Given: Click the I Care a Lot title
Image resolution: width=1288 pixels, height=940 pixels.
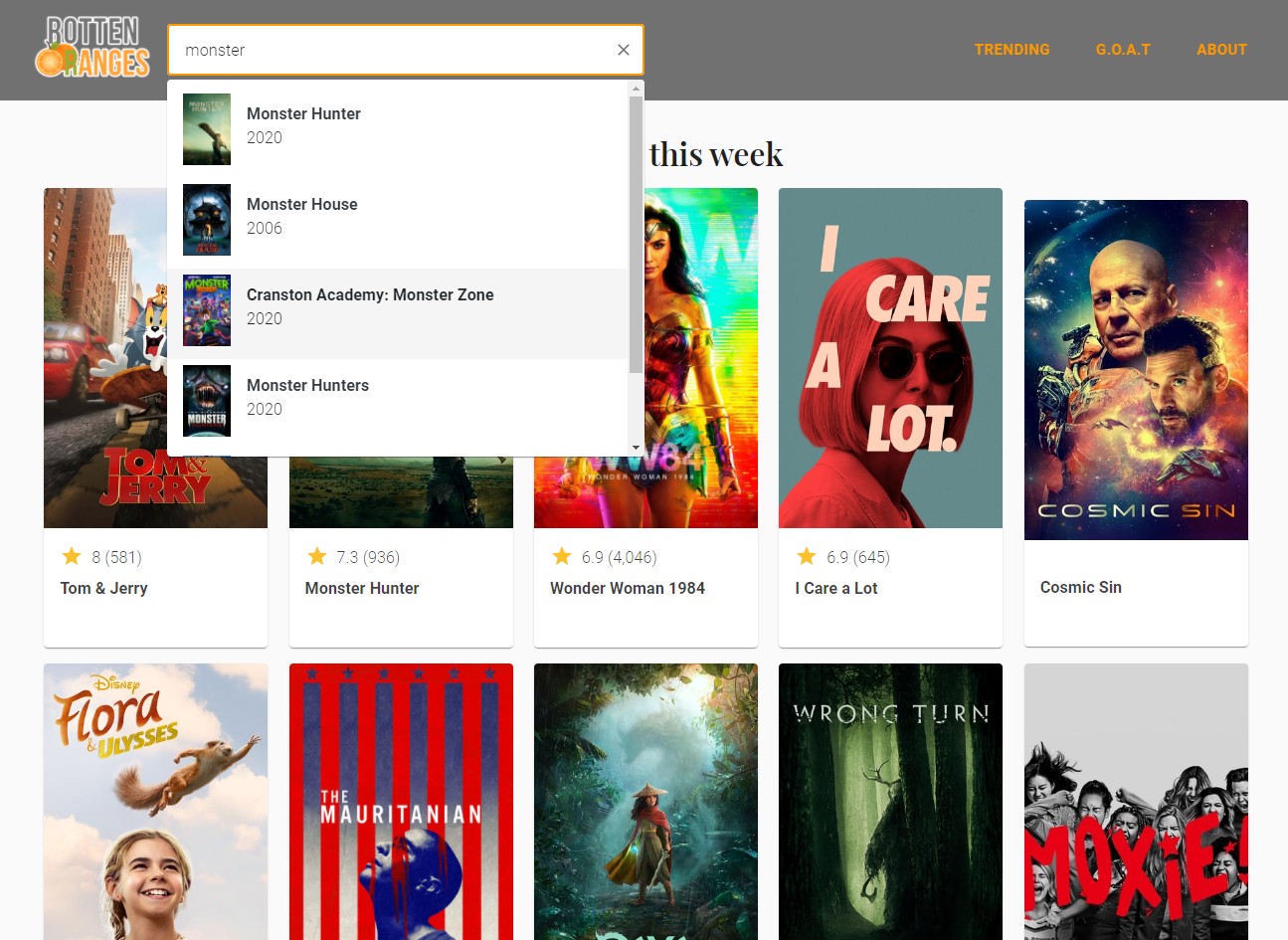Looking at the screenshot, I should 836,588.
